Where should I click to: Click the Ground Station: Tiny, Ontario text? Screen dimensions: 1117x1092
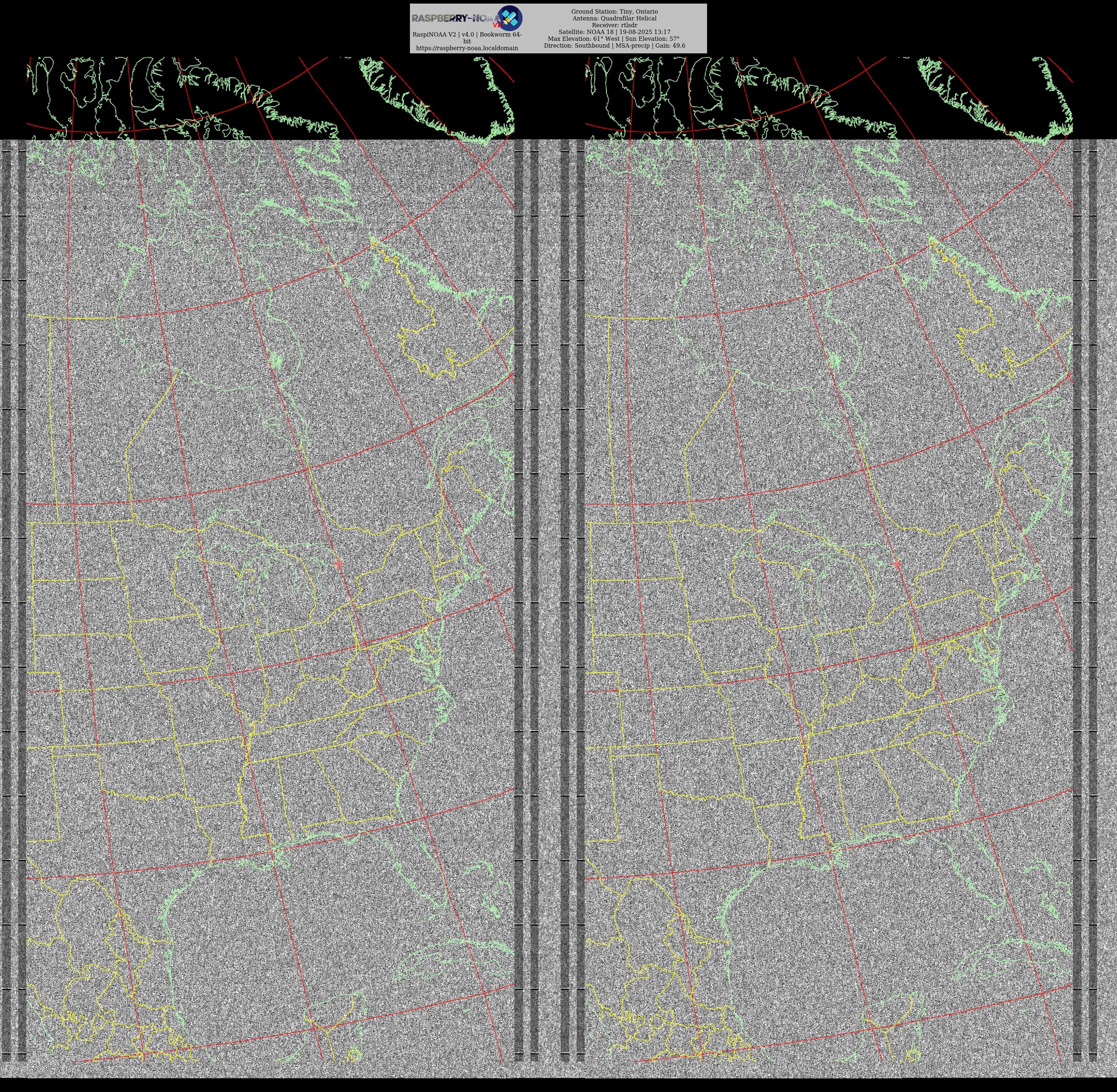tap(614, 11)
